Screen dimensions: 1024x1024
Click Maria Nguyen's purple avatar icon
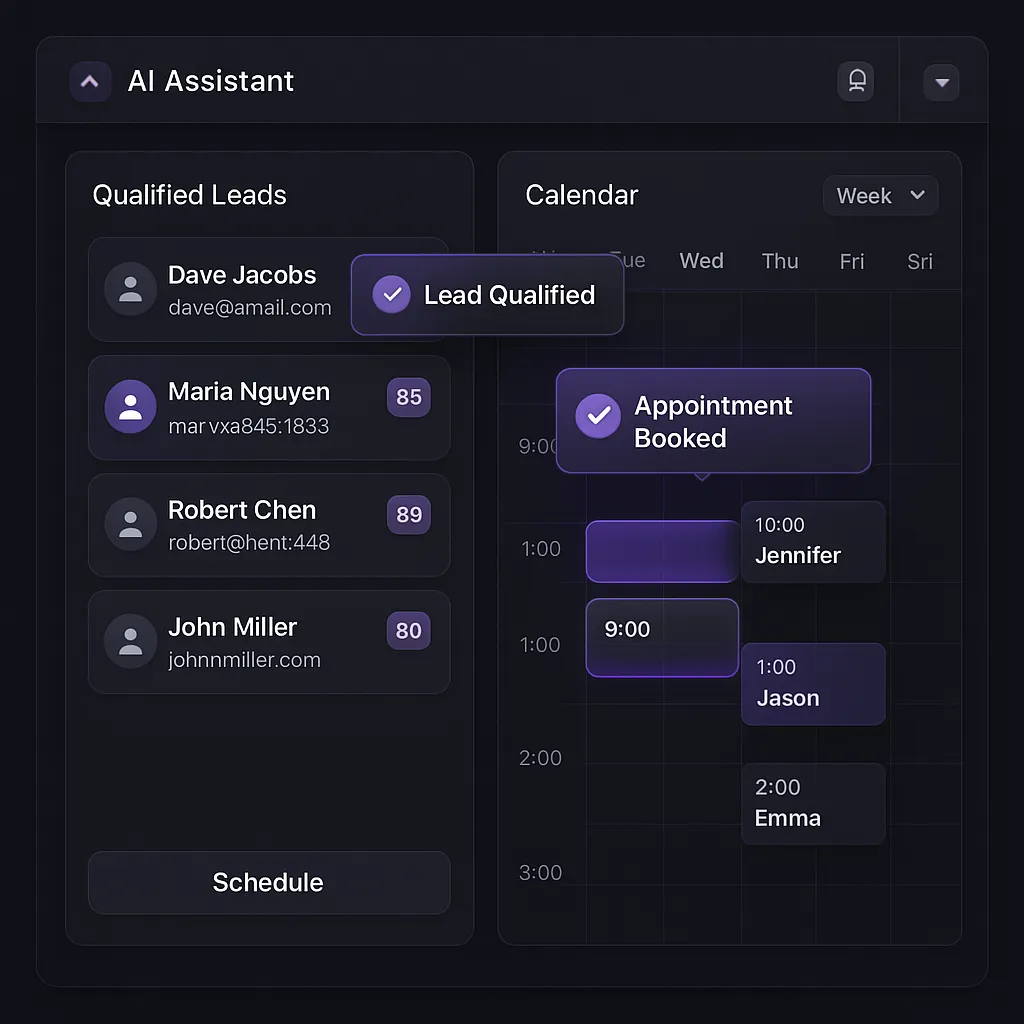[x=130, y=406]
